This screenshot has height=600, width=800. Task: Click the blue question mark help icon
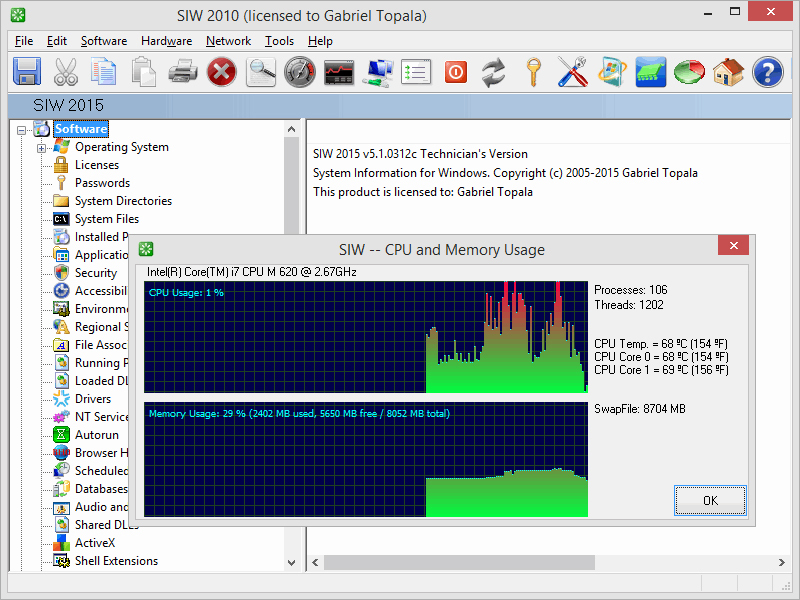768,72
